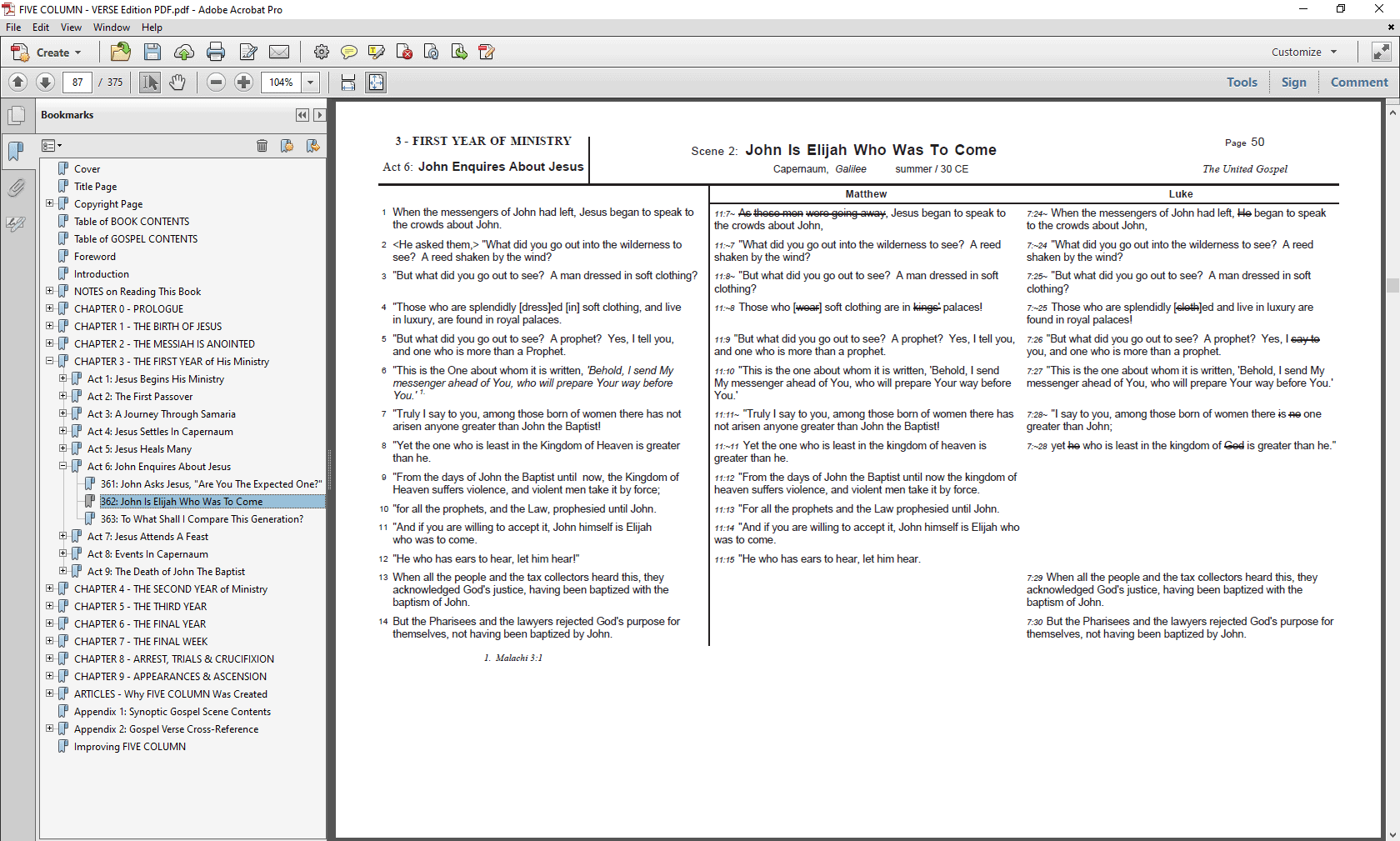Viewport: 1400px width, 841px height.
Task: Click the delete page icon in the toolbar
Action: [404, 53]
